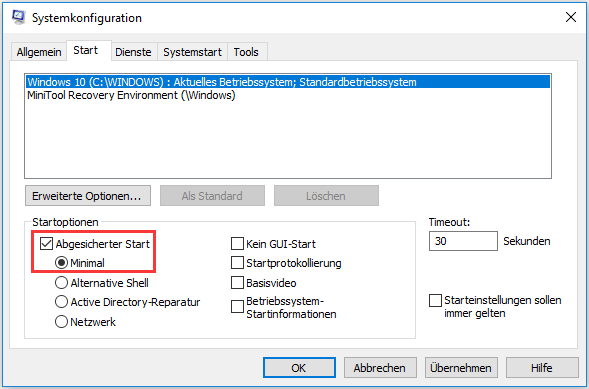
Task: Open help via Hilfe button
Action: click(x=542, y=367)
